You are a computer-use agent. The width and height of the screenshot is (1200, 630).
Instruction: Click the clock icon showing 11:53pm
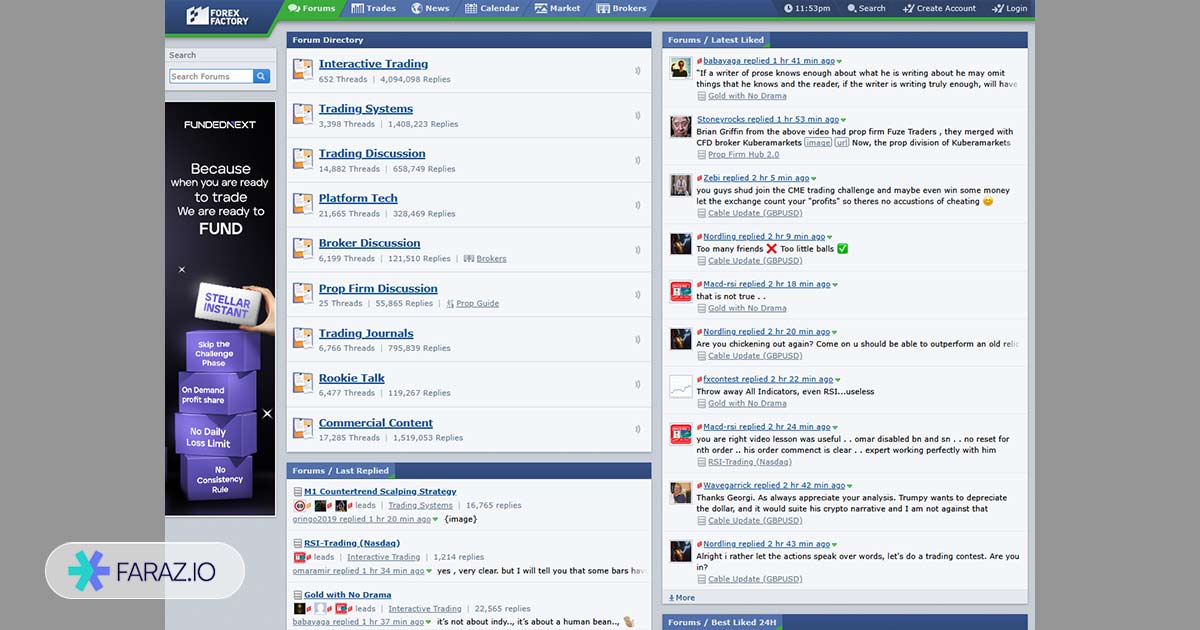click(789, 9)
